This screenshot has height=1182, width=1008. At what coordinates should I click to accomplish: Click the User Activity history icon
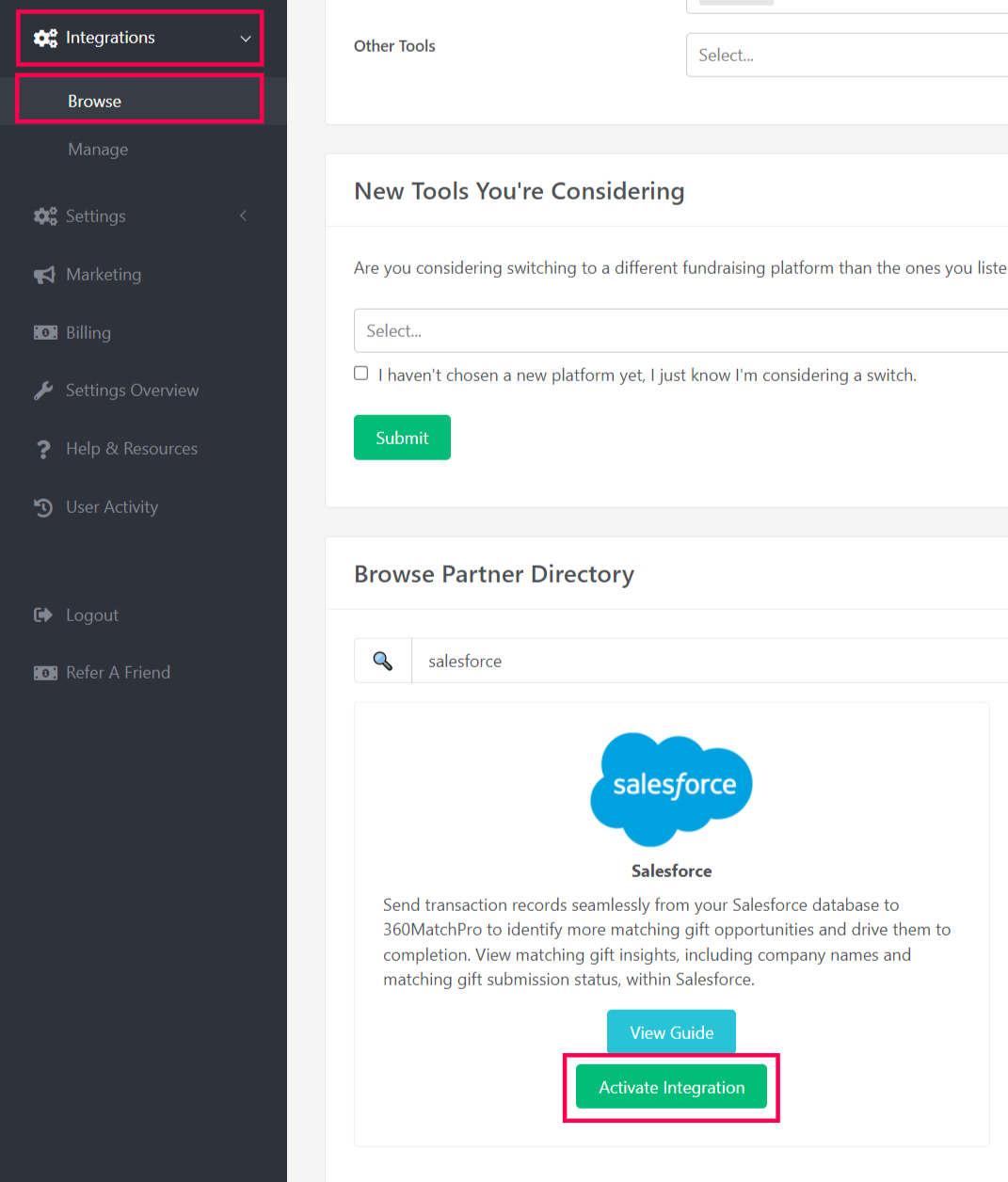(43, 507)
